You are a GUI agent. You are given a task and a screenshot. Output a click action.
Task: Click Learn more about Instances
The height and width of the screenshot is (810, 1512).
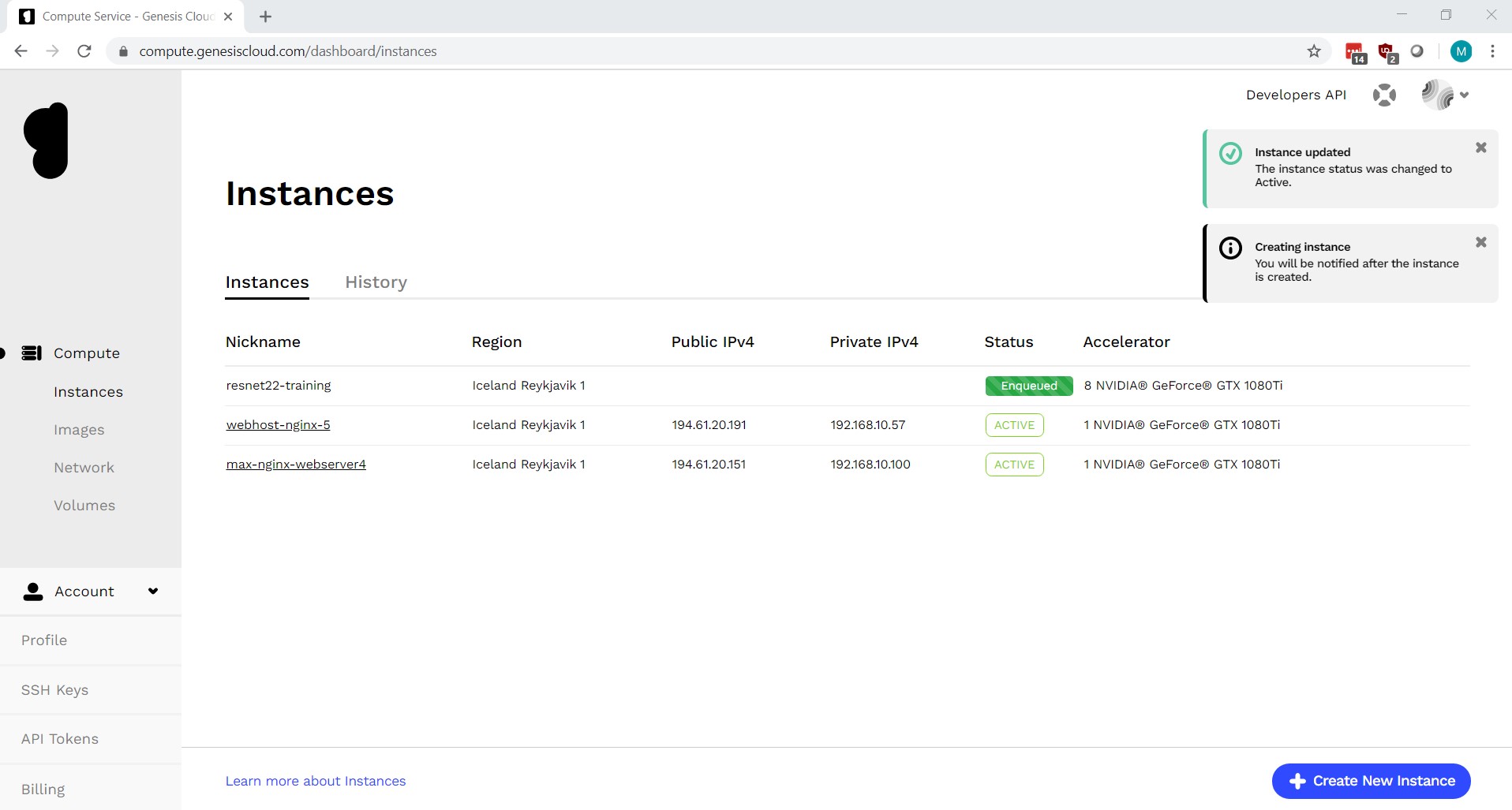pyautogui.click(x=316, y=781)
